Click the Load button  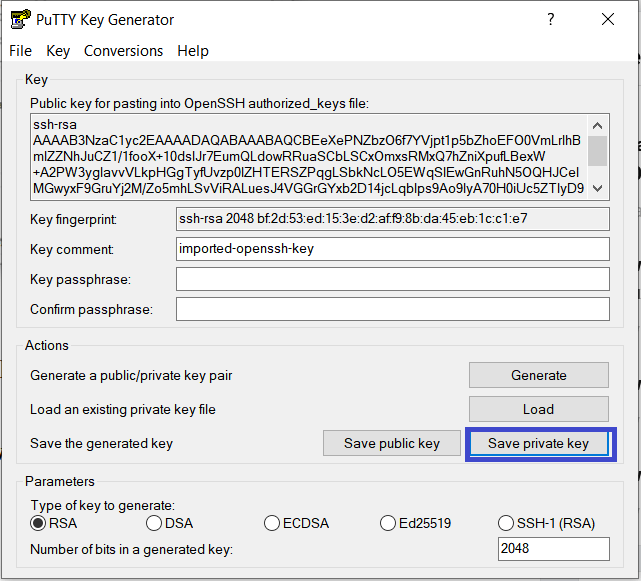[x=539, y=409]
